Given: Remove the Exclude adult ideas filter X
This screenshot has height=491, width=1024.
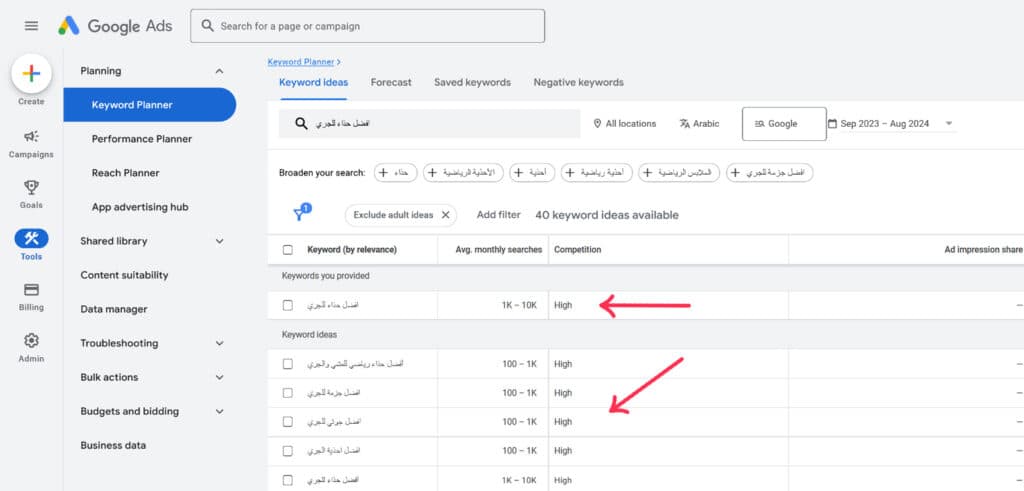Looking at the screenshot, I should click(445, 215).
